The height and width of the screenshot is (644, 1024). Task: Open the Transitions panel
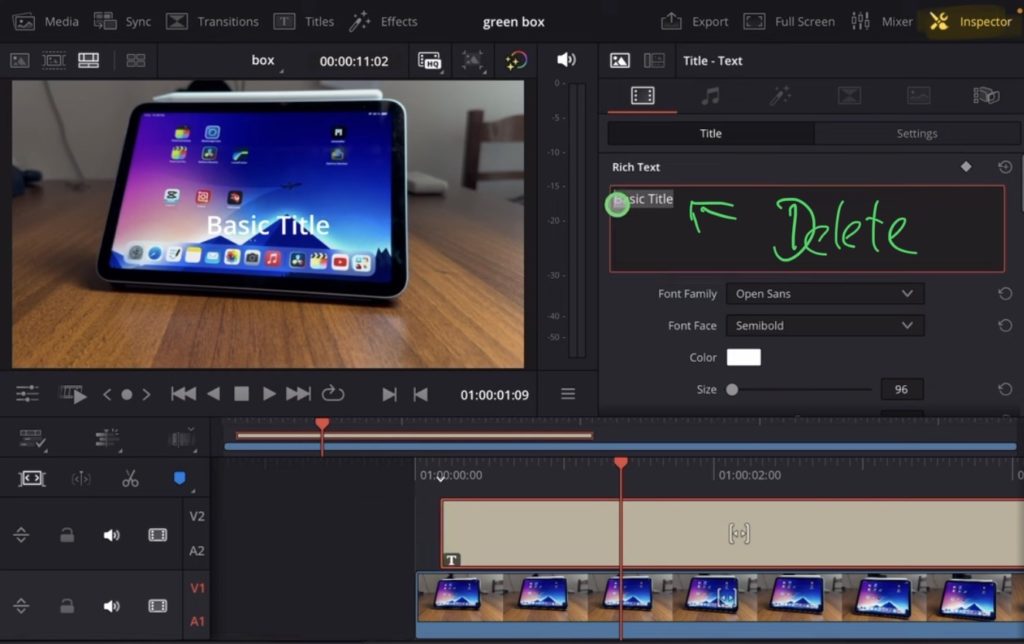[x=212, y=21]
